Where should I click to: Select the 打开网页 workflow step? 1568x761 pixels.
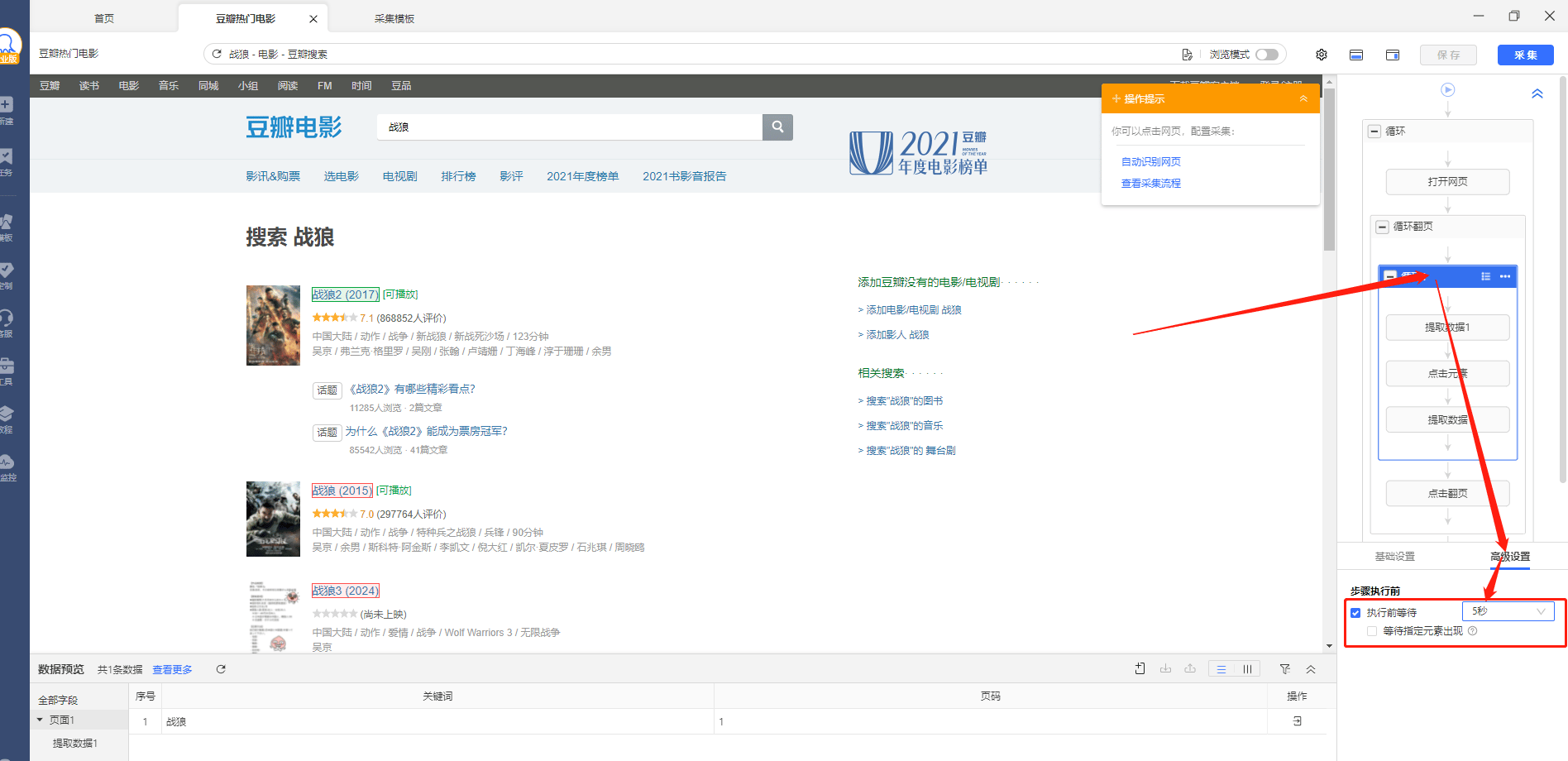point(1447,182)
